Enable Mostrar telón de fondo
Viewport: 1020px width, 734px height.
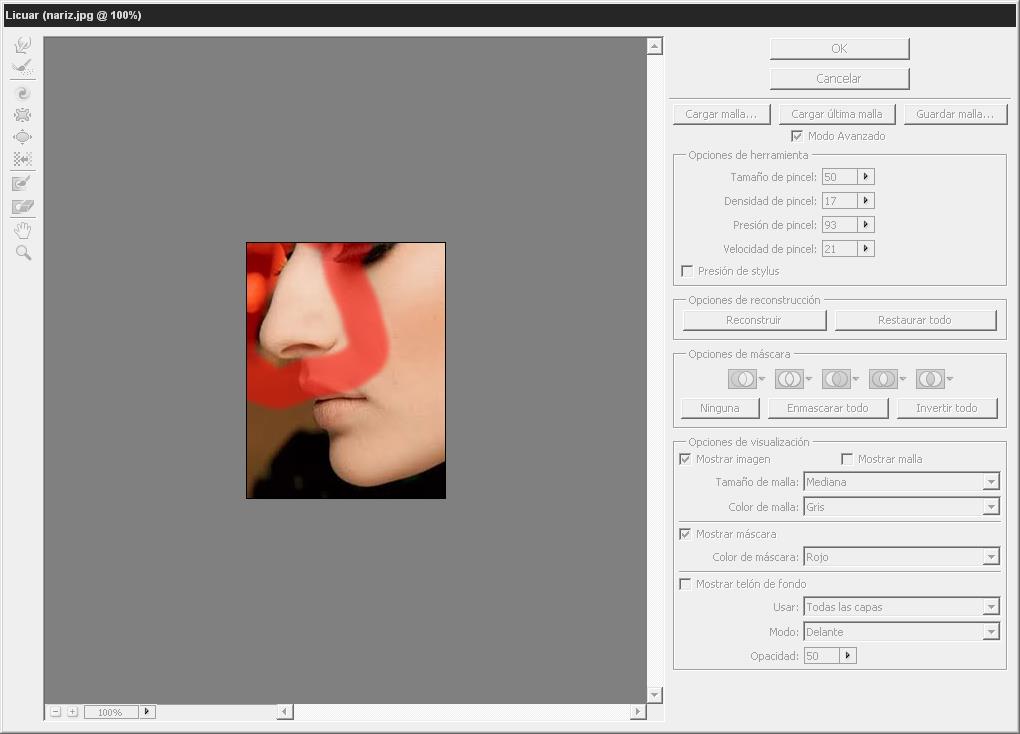pyautogui.click(x=685, y=584)
